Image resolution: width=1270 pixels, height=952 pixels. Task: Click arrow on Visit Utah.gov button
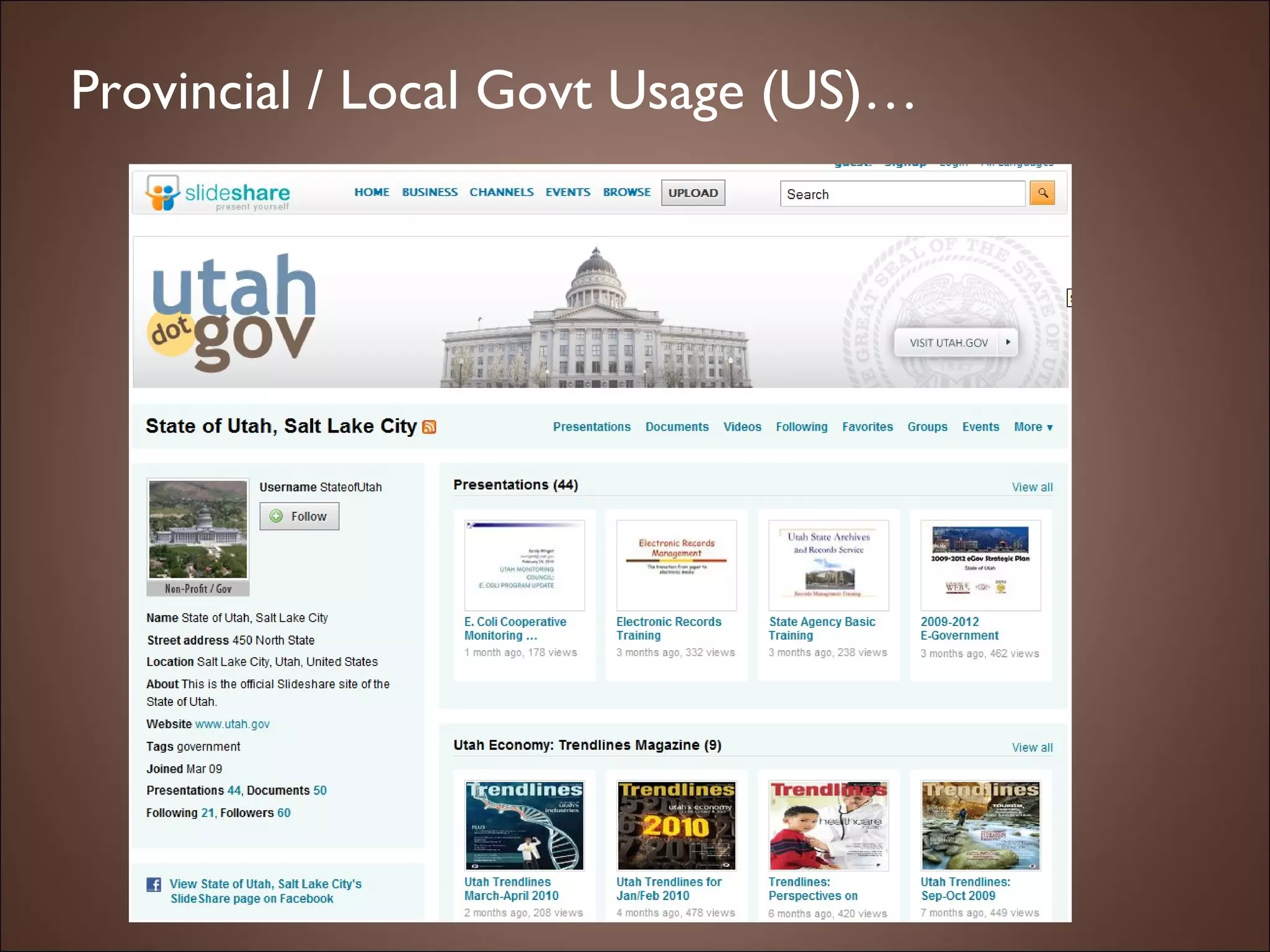click(x=1008, y=342)
